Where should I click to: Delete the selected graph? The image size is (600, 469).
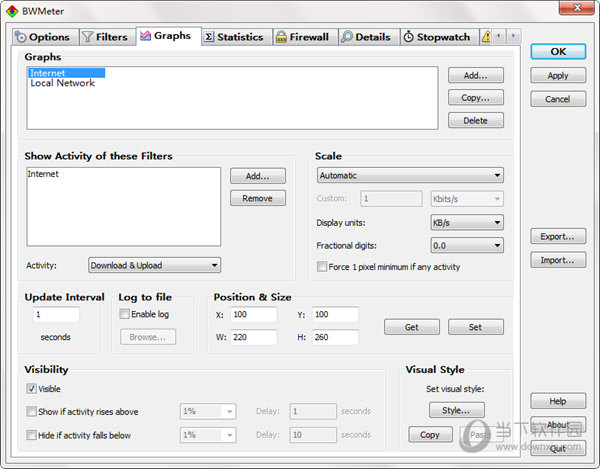[x=476, y=121]
